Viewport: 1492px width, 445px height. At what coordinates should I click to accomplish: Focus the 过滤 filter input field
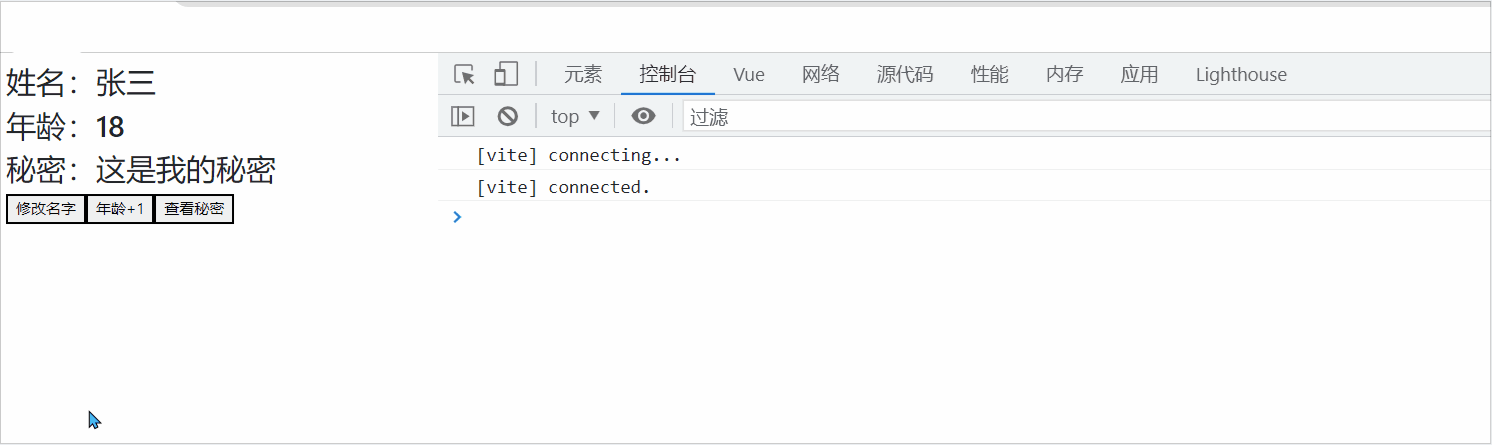tap(1087, 116)
